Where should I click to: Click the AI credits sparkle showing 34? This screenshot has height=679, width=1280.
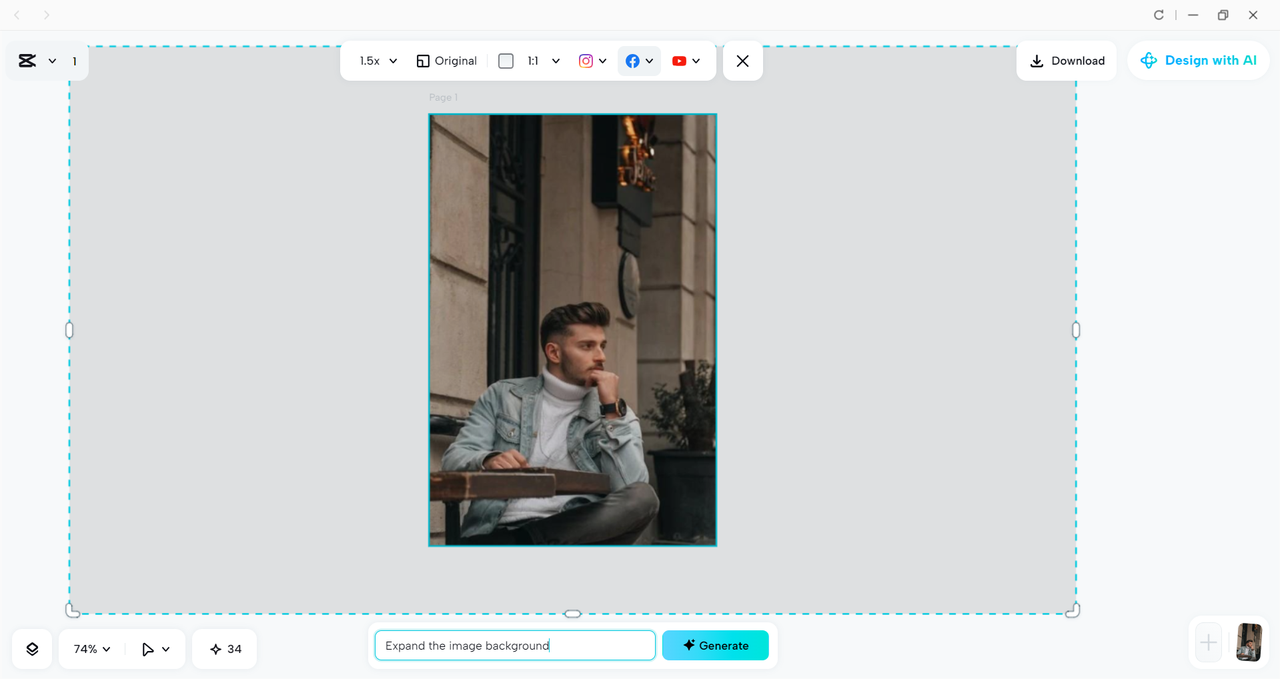click(x=224, y=648)
